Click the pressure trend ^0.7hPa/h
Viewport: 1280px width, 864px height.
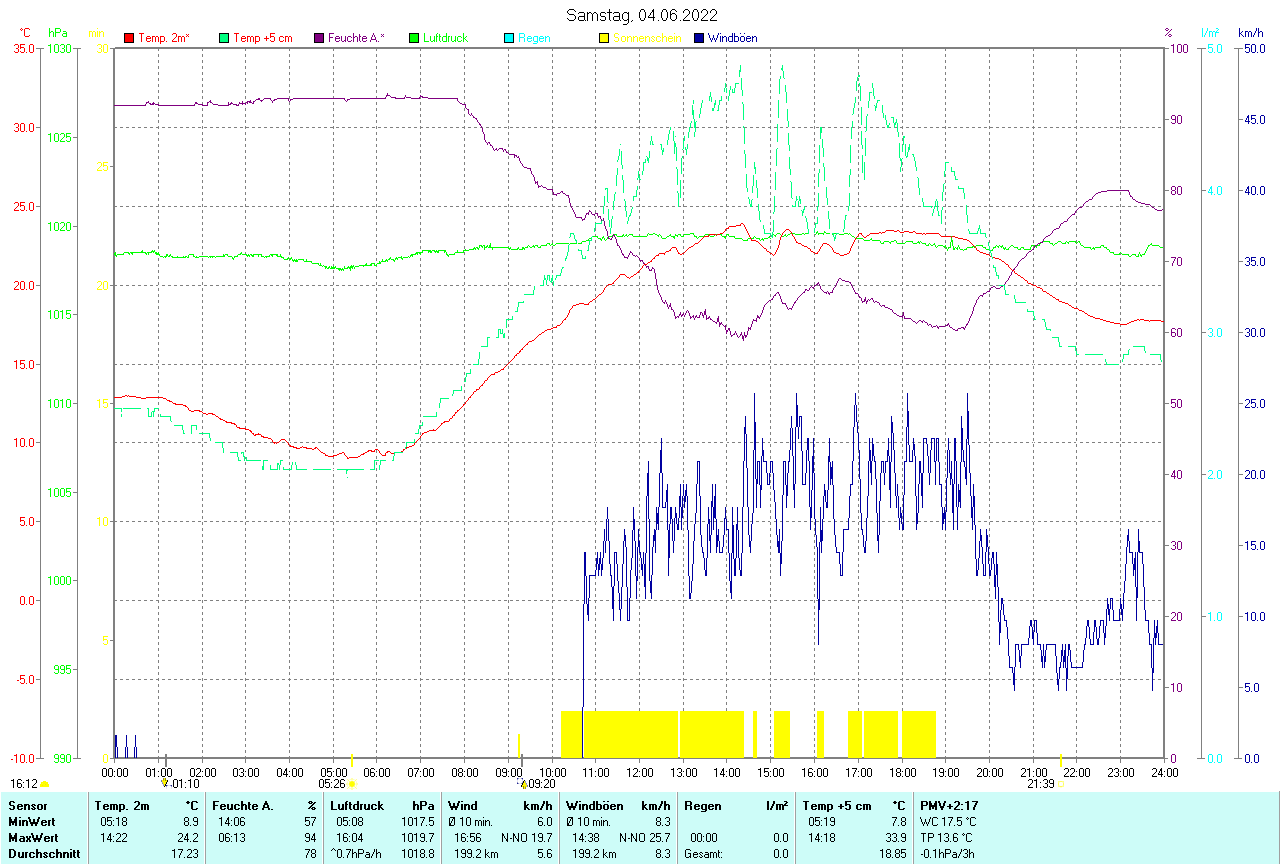(356, 854)
